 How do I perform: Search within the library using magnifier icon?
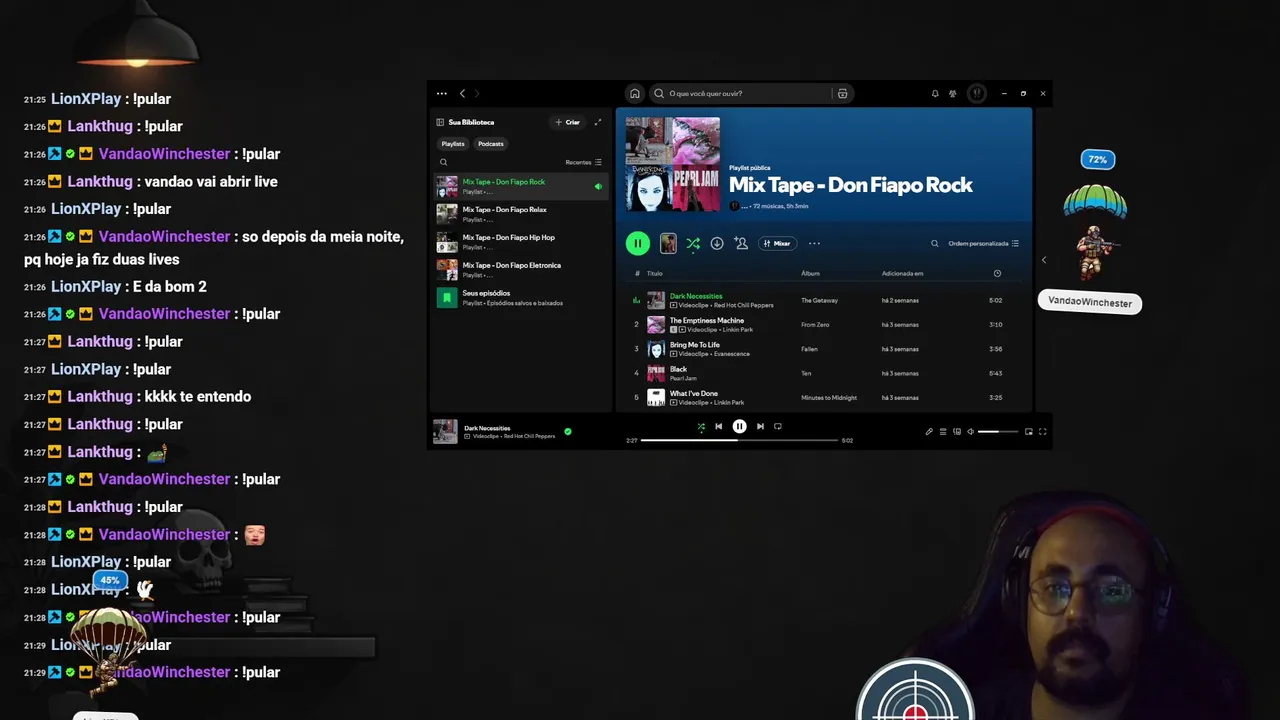443,162
